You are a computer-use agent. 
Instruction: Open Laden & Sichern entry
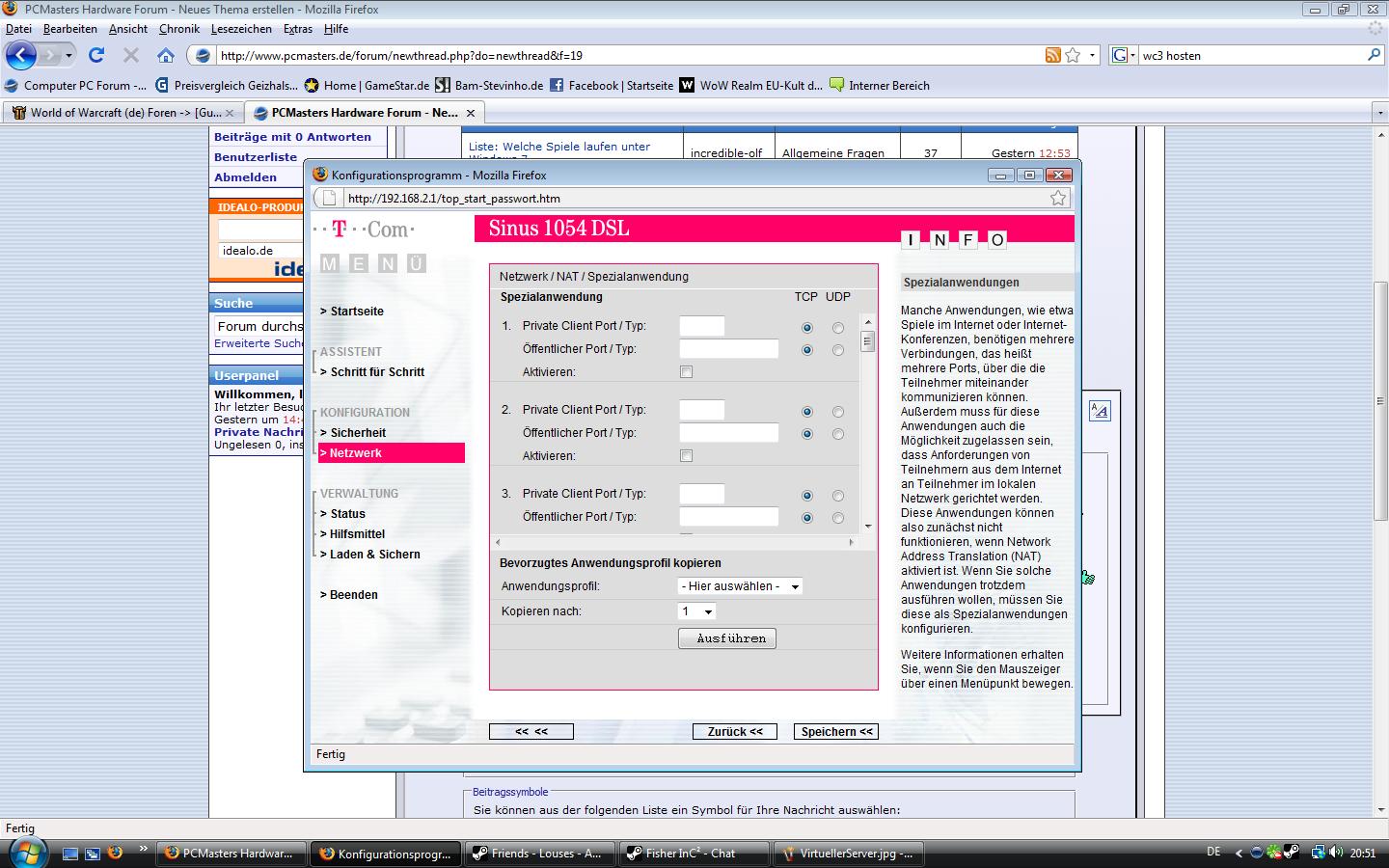(370, 555)
